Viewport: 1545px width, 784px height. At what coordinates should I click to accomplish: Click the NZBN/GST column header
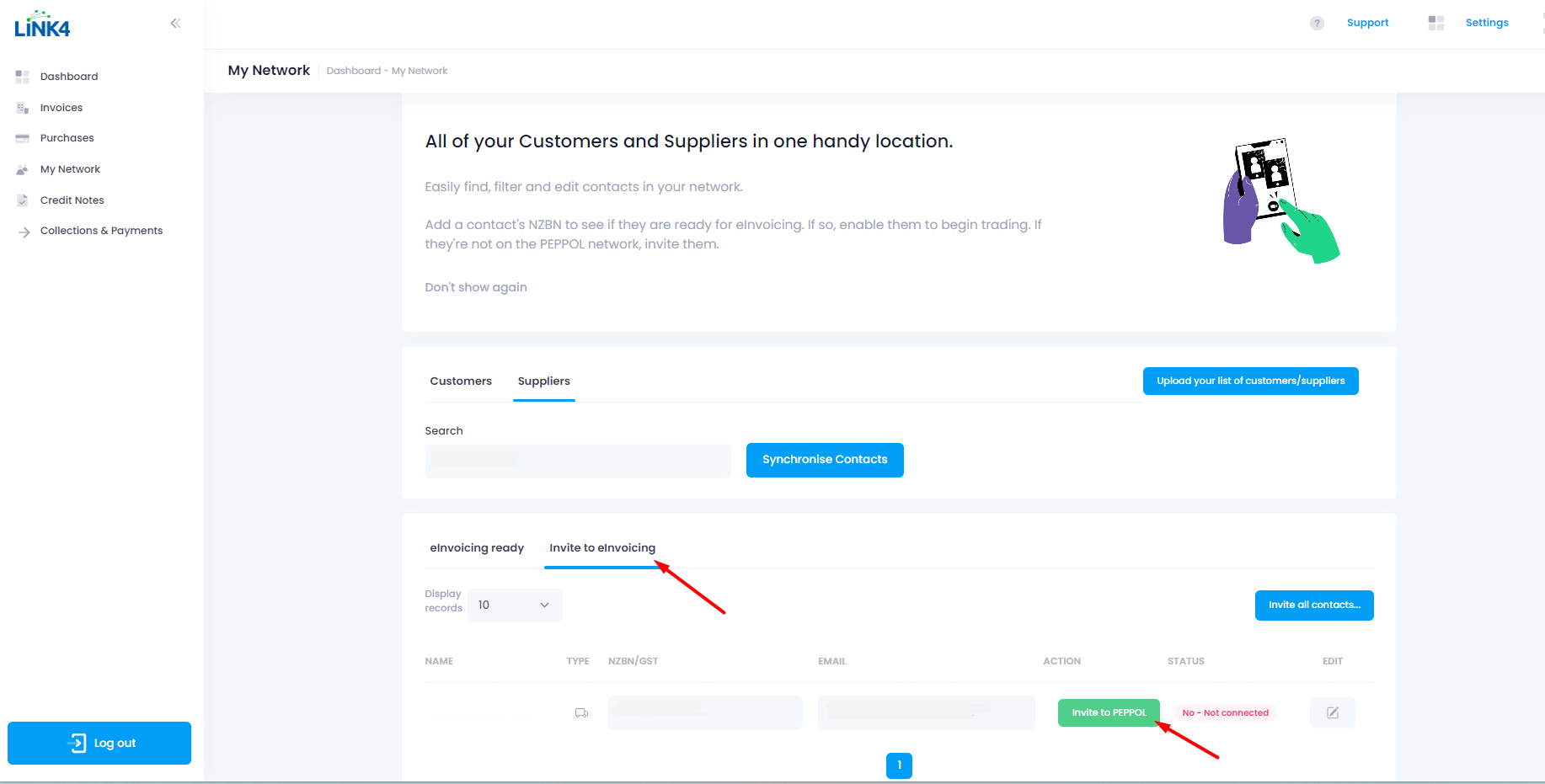634,662
